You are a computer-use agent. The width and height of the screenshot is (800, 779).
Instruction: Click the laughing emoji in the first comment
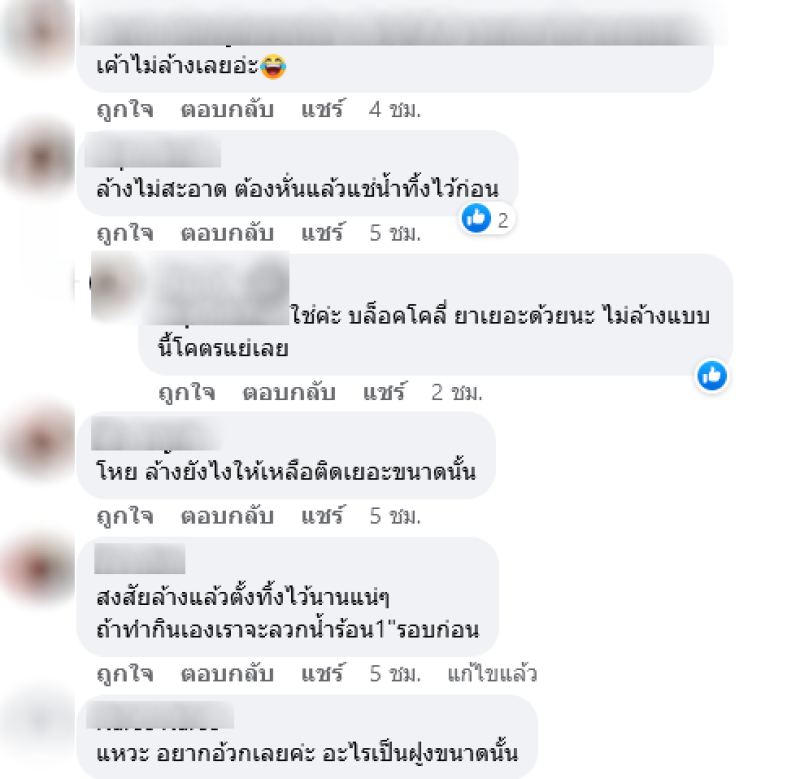coord(273,67)
